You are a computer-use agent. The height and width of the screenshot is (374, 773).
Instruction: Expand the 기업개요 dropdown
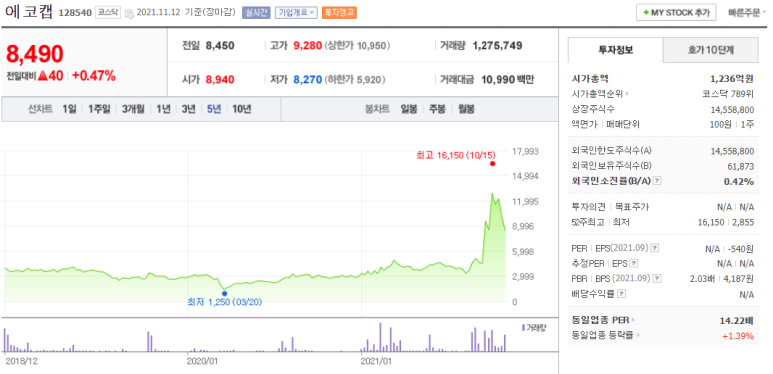[x=296, y=13]
